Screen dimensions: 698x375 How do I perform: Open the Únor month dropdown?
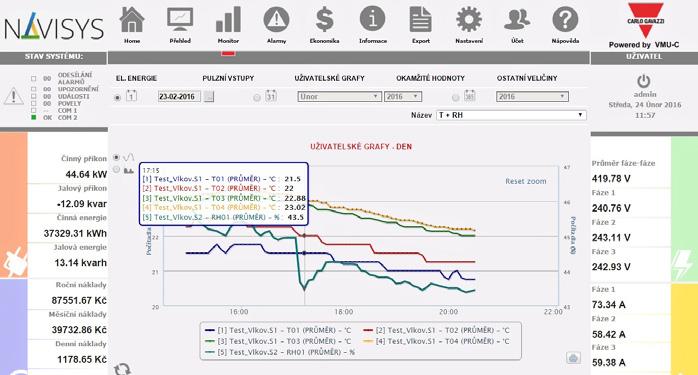point(339,97)
